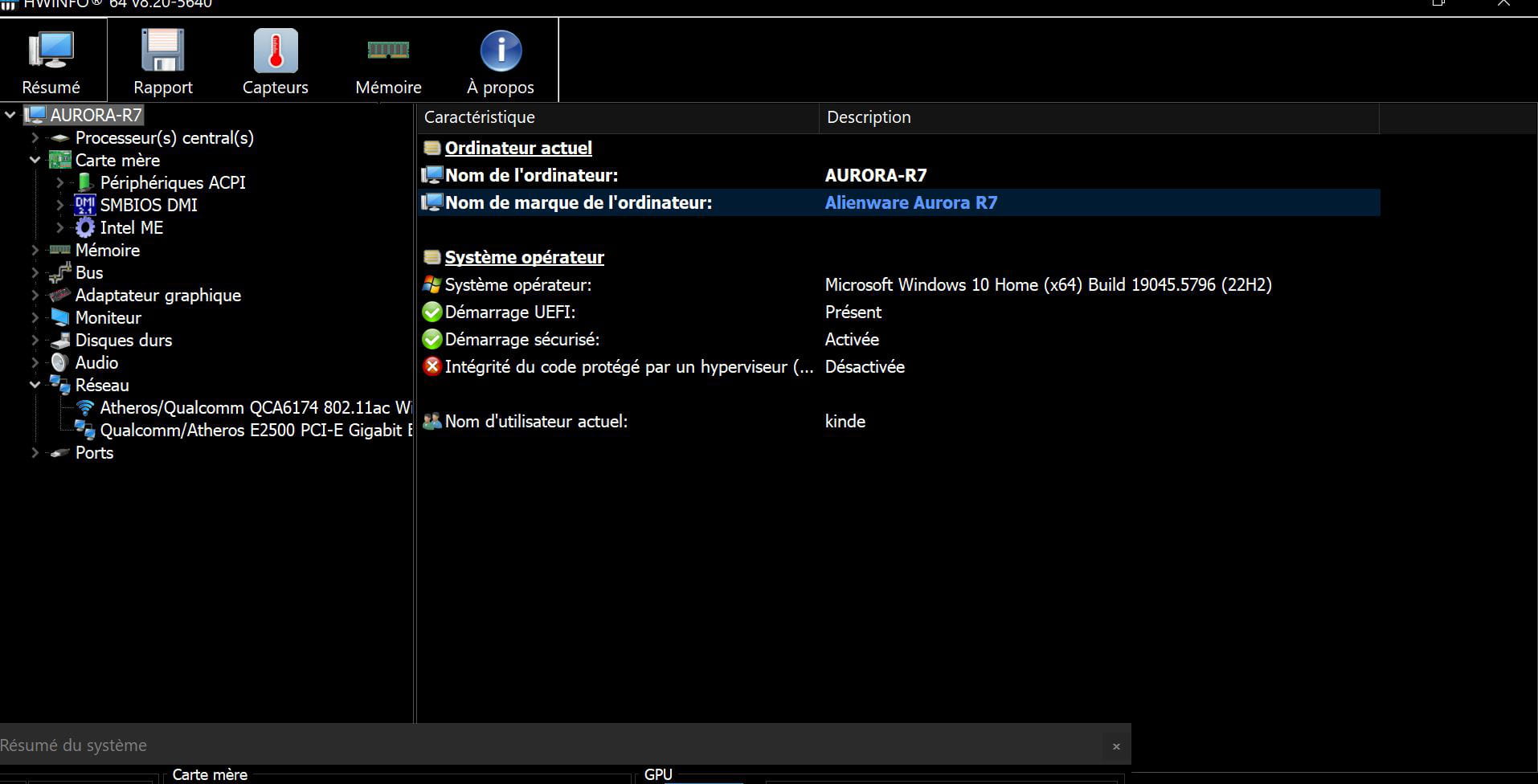The height and width of the screenshot is (784, 1538).
Task: Click the Rapport floppy disk icon
Action: pyautogui.click(x=163, y=50)
